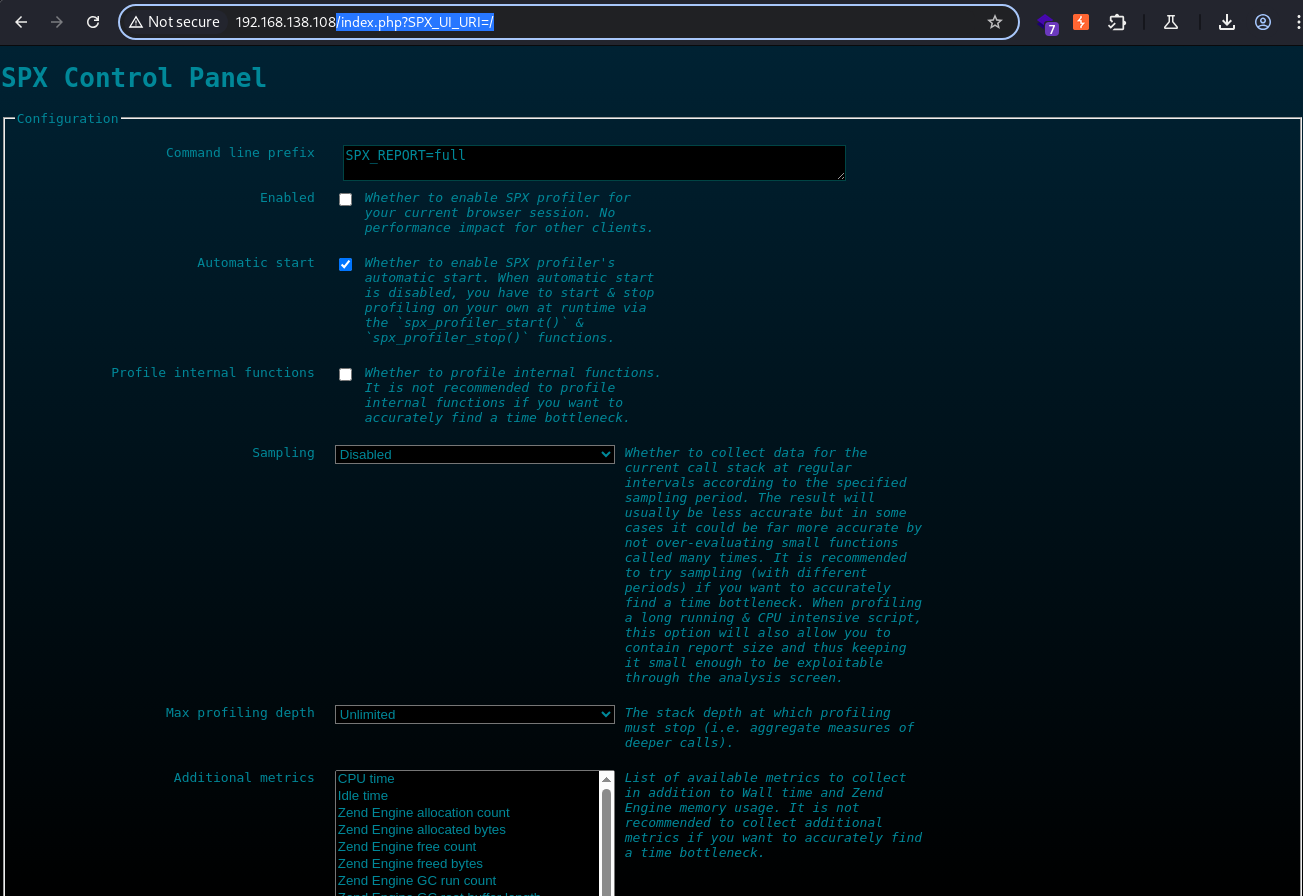The height and width of the screenshot is (896, 1303).
Task: Select Zend Engine free count
Action: [467, 847]
